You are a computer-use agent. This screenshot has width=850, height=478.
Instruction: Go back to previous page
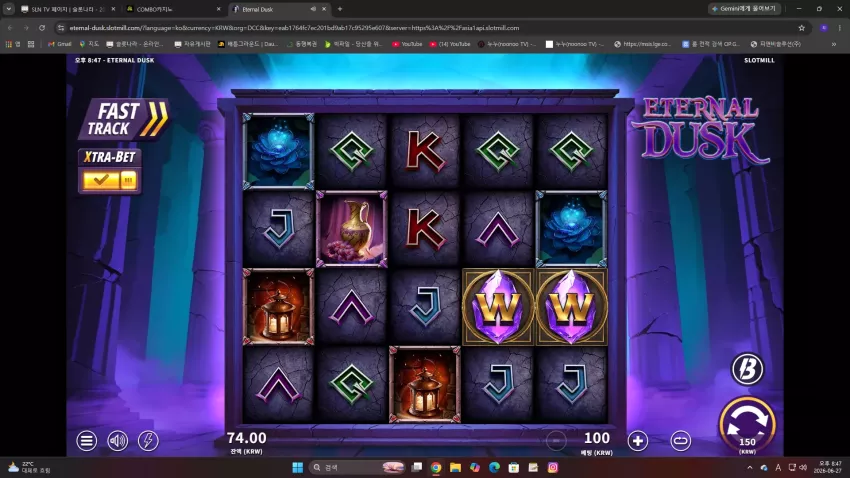(x=10, y=28)
